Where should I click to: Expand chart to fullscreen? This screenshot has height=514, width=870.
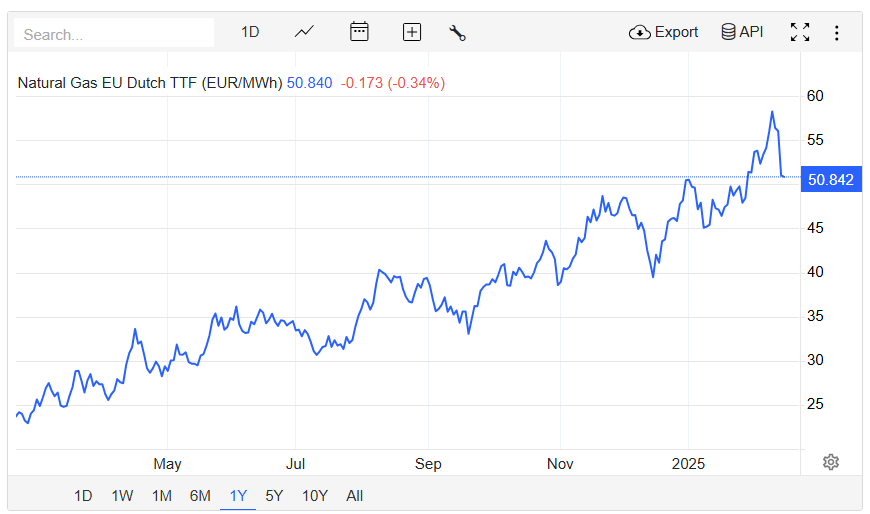(800, 32)
